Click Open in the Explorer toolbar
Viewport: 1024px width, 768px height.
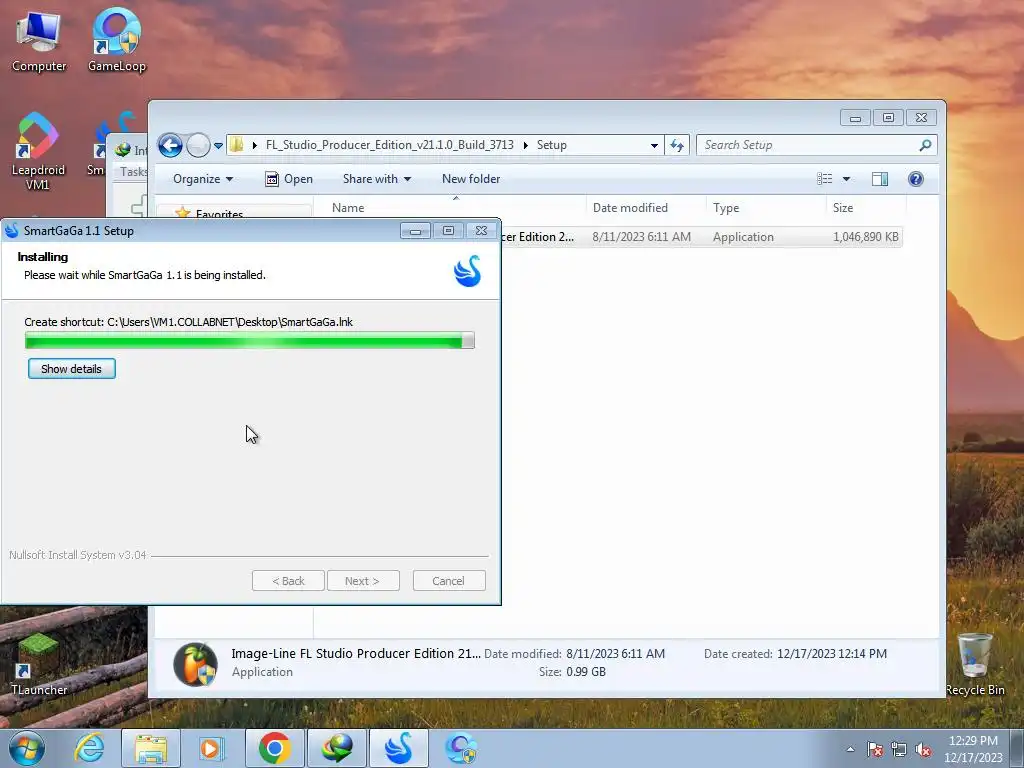289,179
